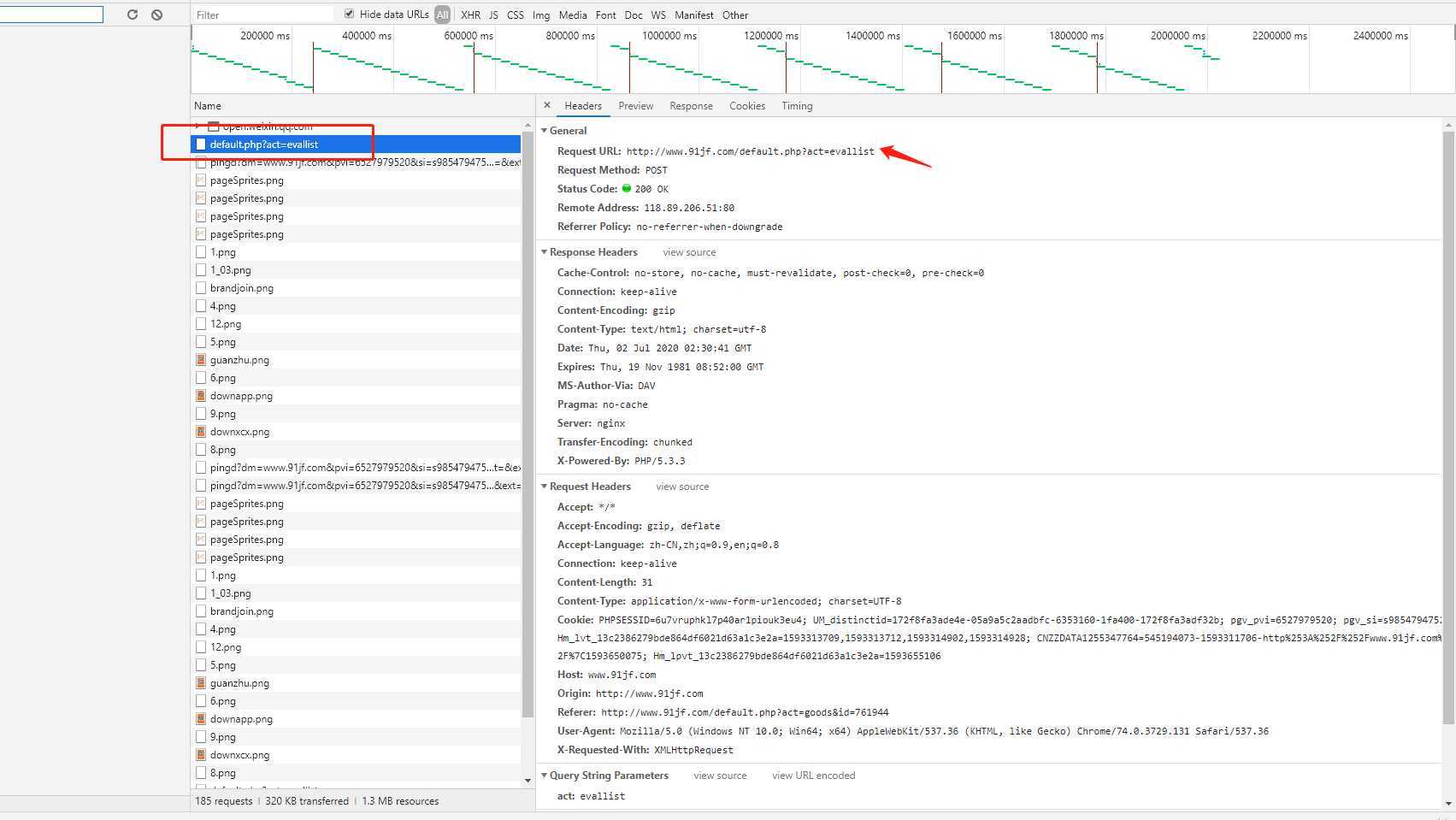Screen dimensions: 1456x820
Task: Collapse the General section
Action: pos(544,131)
